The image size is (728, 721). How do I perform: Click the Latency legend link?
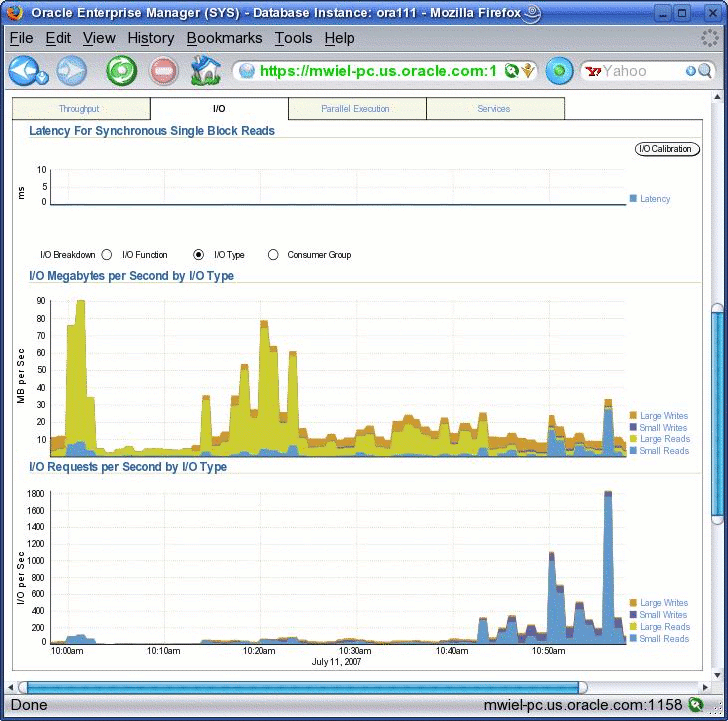[x=655, y=199]
